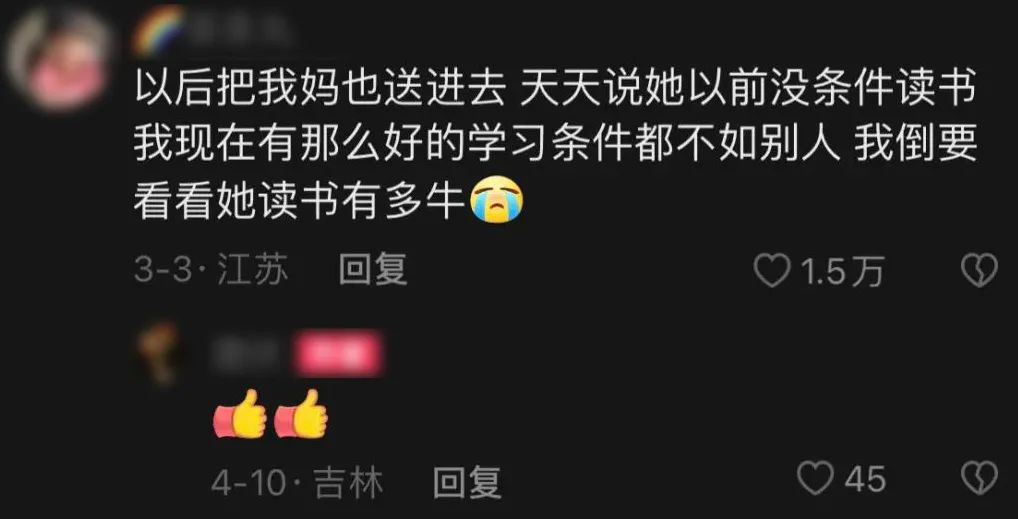Tap the 1.5万 like count

842,270
